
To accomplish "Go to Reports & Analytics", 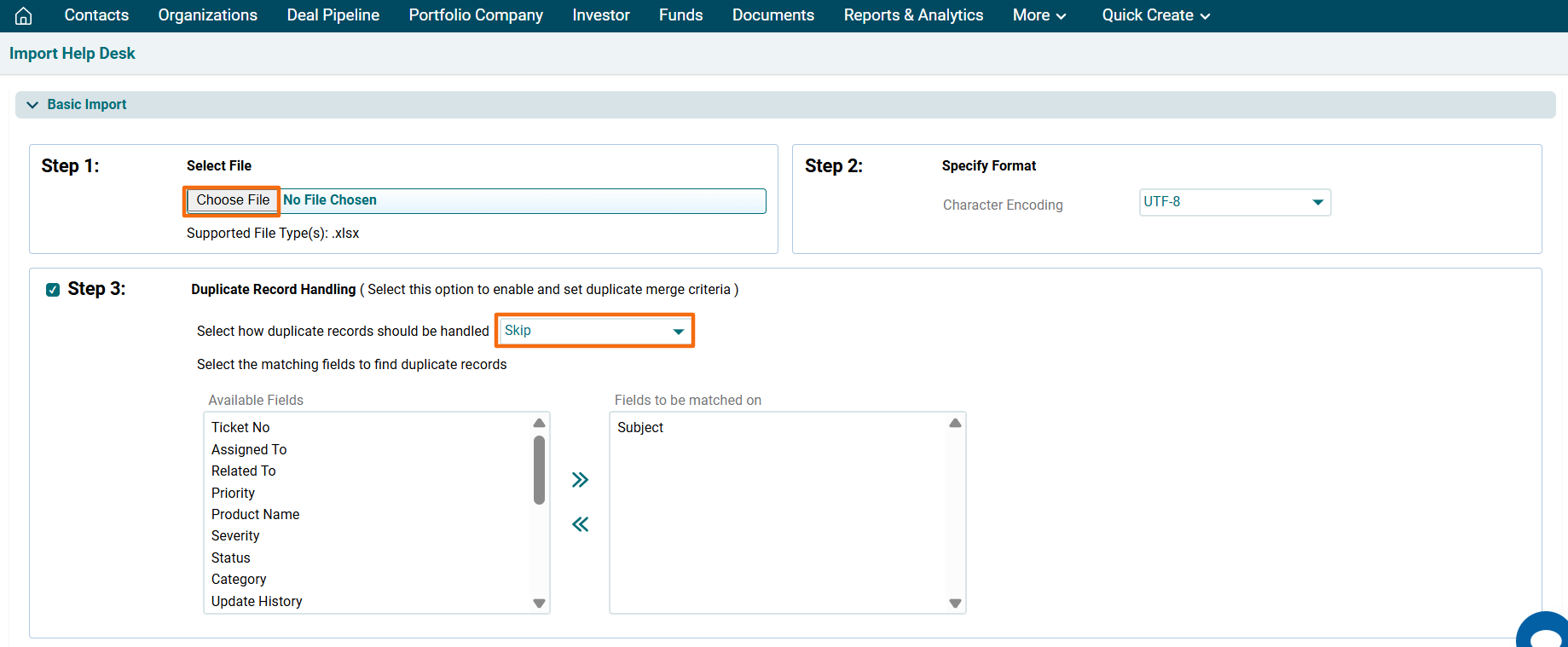I will click(x=912, y=15).
